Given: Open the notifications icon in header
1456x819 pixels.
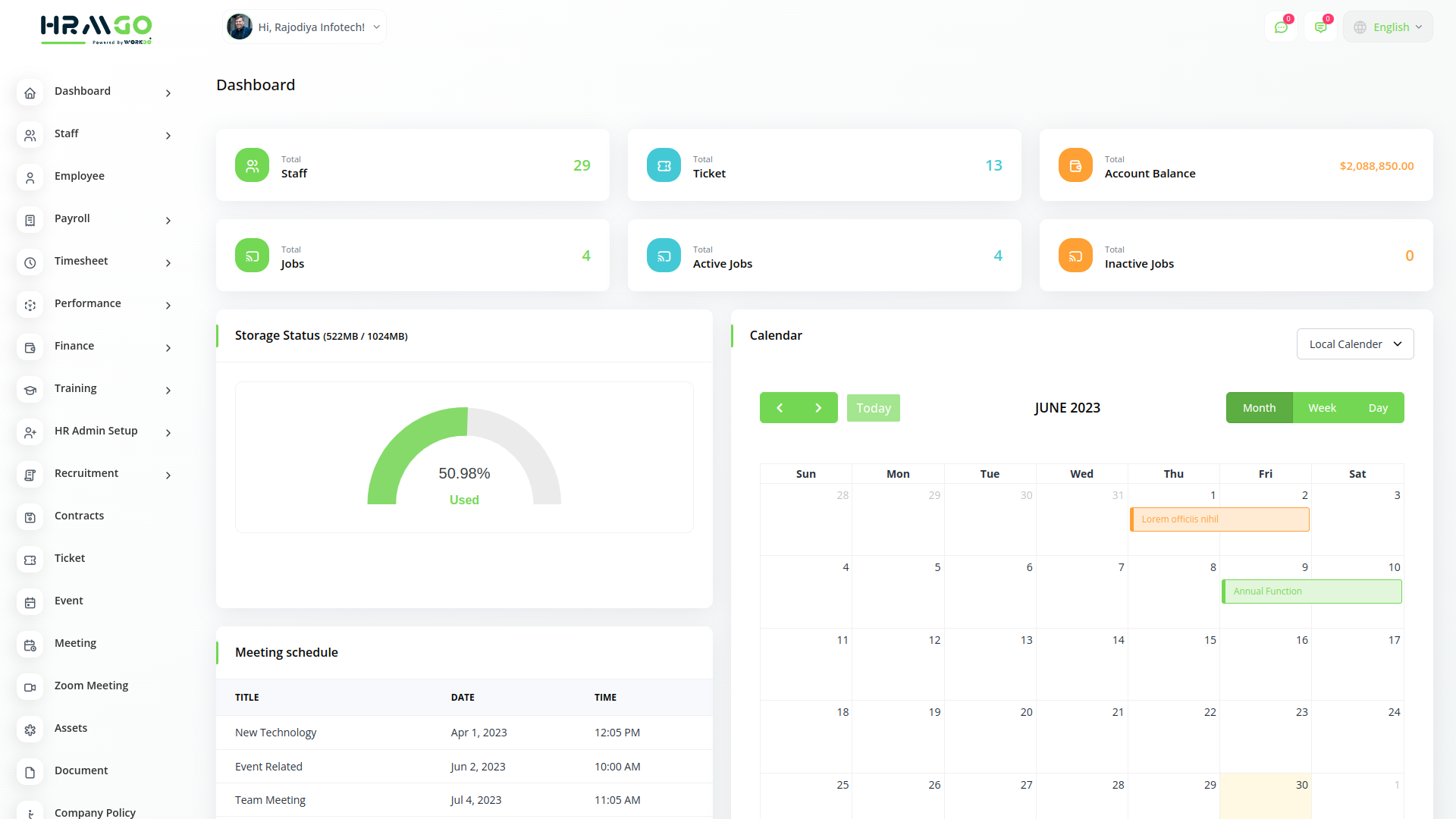Looking at the screenshot, I should coord(1320,27).
